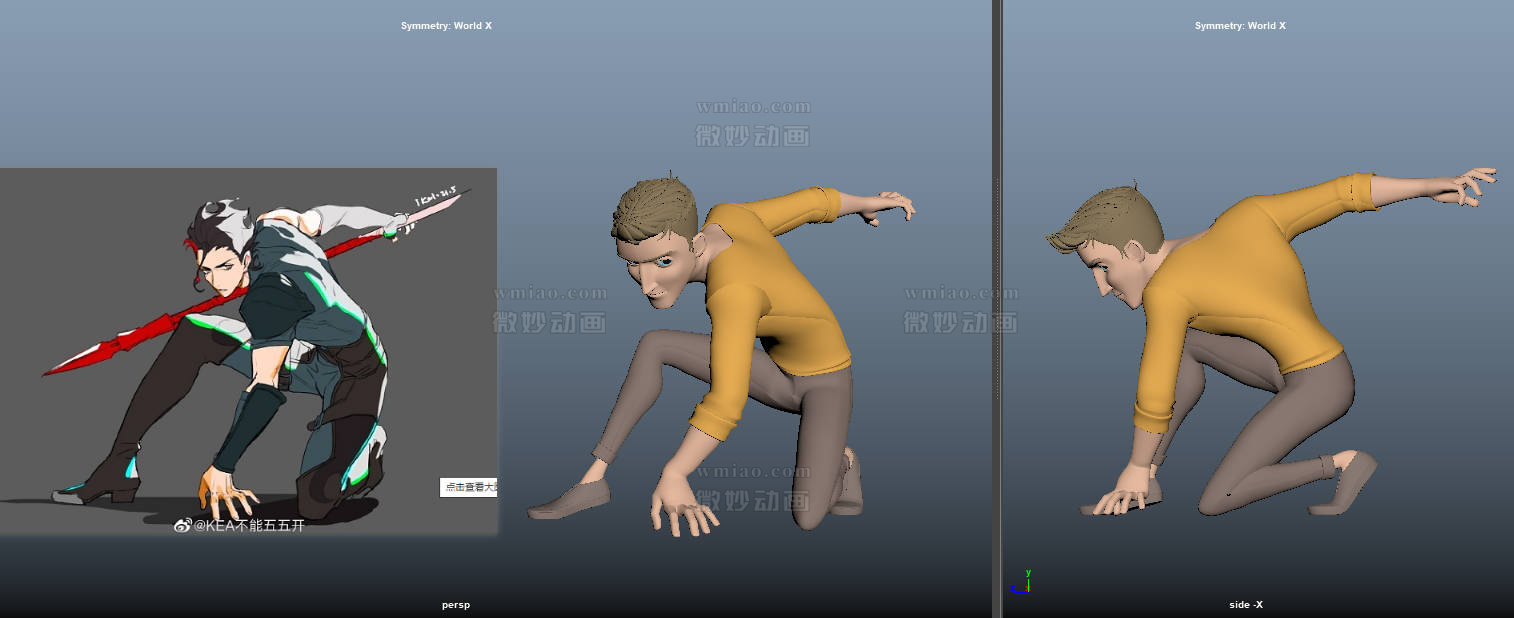The width and height of the screenshot is (1514, 618).
Task: Select the extended foot shoe in persp view
Action: [x=570, y=500]
